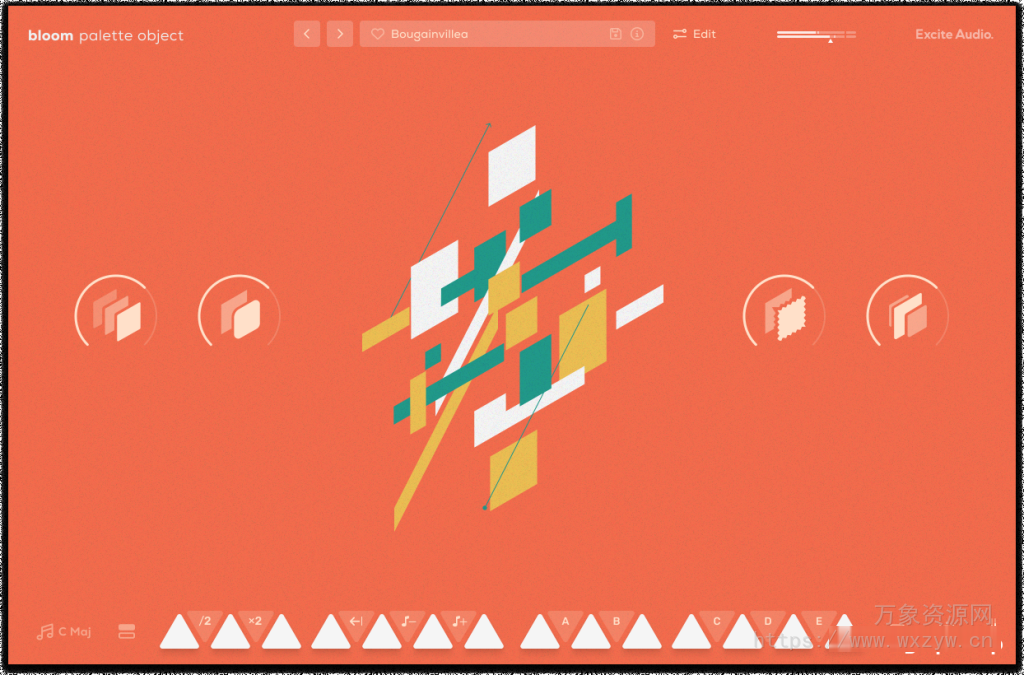The height and width of the screenshot is (675, 1024).
Task: Open the preset info panel
Action: 639,33
